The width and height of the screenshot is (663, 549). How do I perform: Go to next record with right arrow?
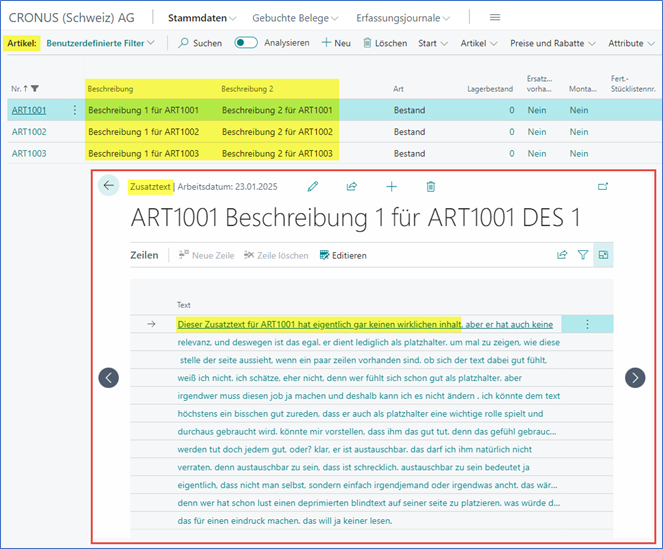pyautogui.click(x=635, y=377)
